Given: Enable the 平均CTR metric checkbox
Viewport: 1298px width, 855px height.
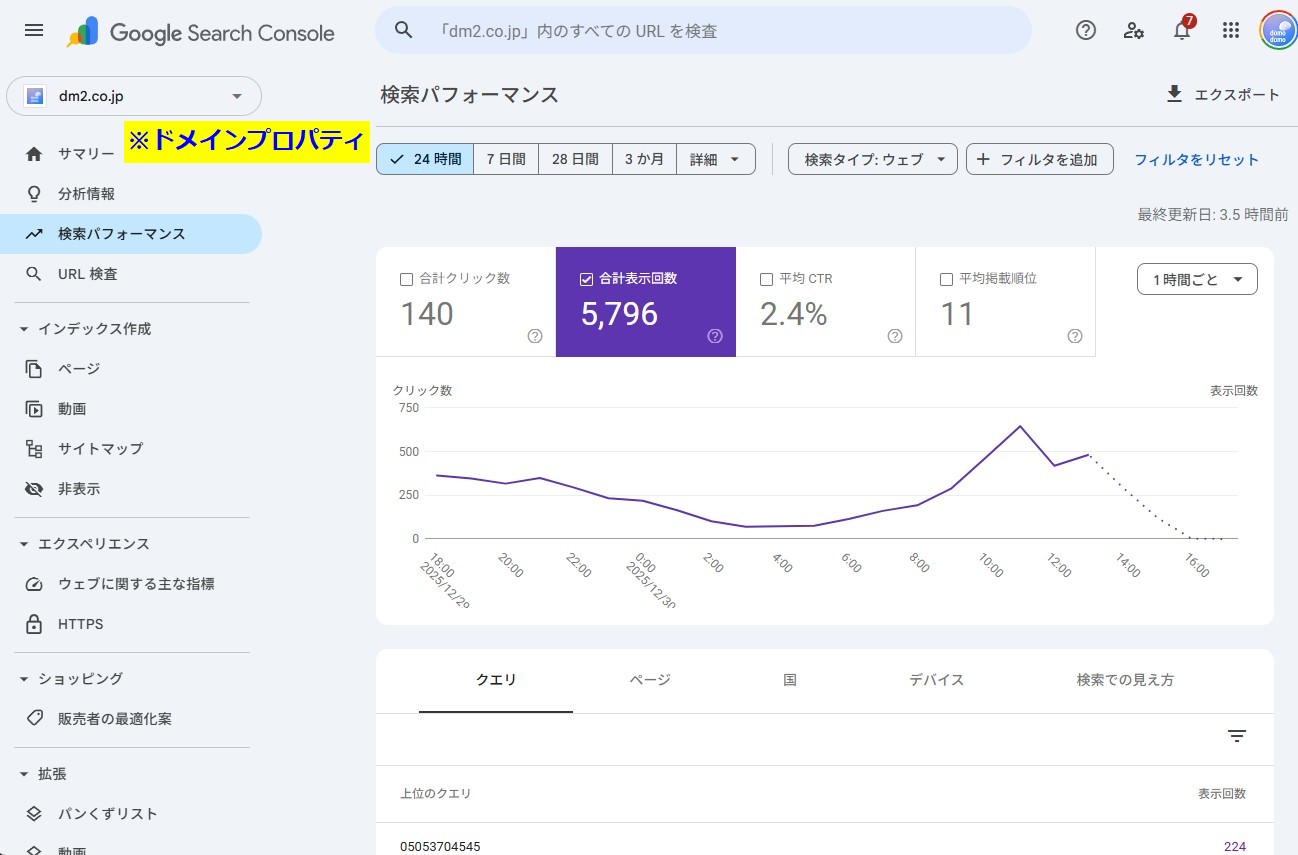Looking at the screenshot, I should [x=766, y=279].
